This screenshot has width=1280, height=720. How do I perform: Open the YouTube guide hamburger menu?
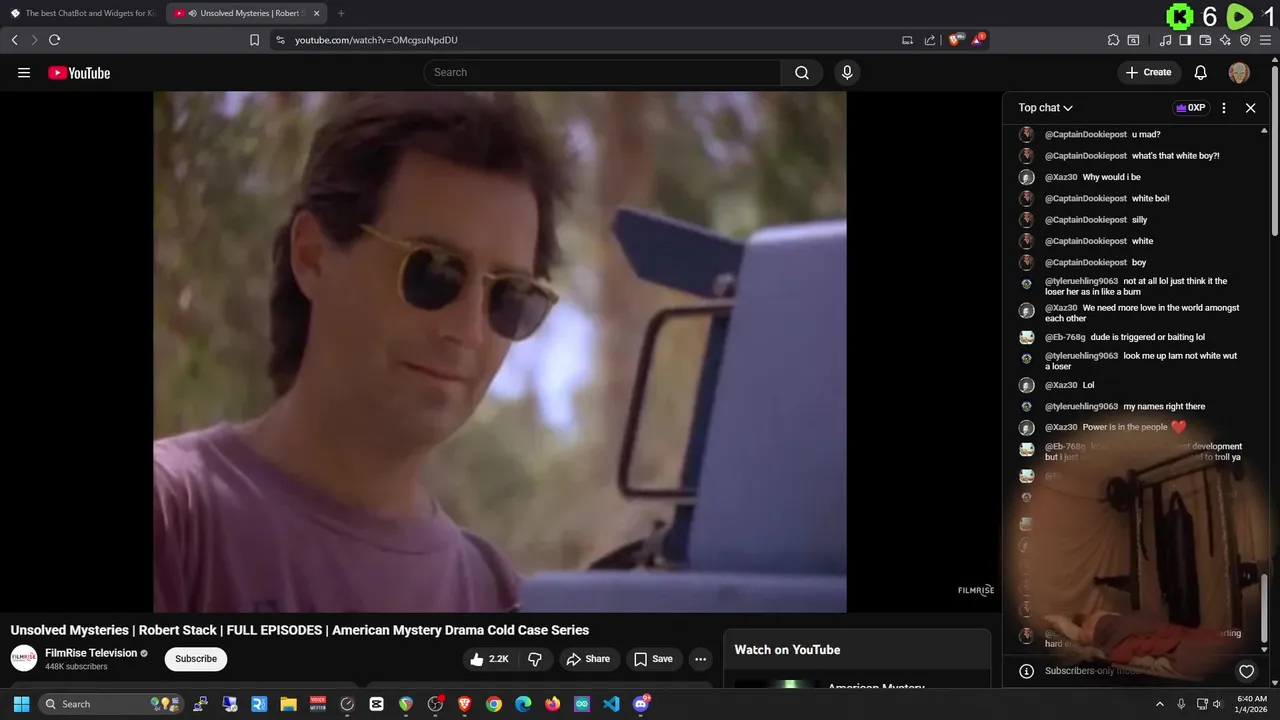click(24, 73)
